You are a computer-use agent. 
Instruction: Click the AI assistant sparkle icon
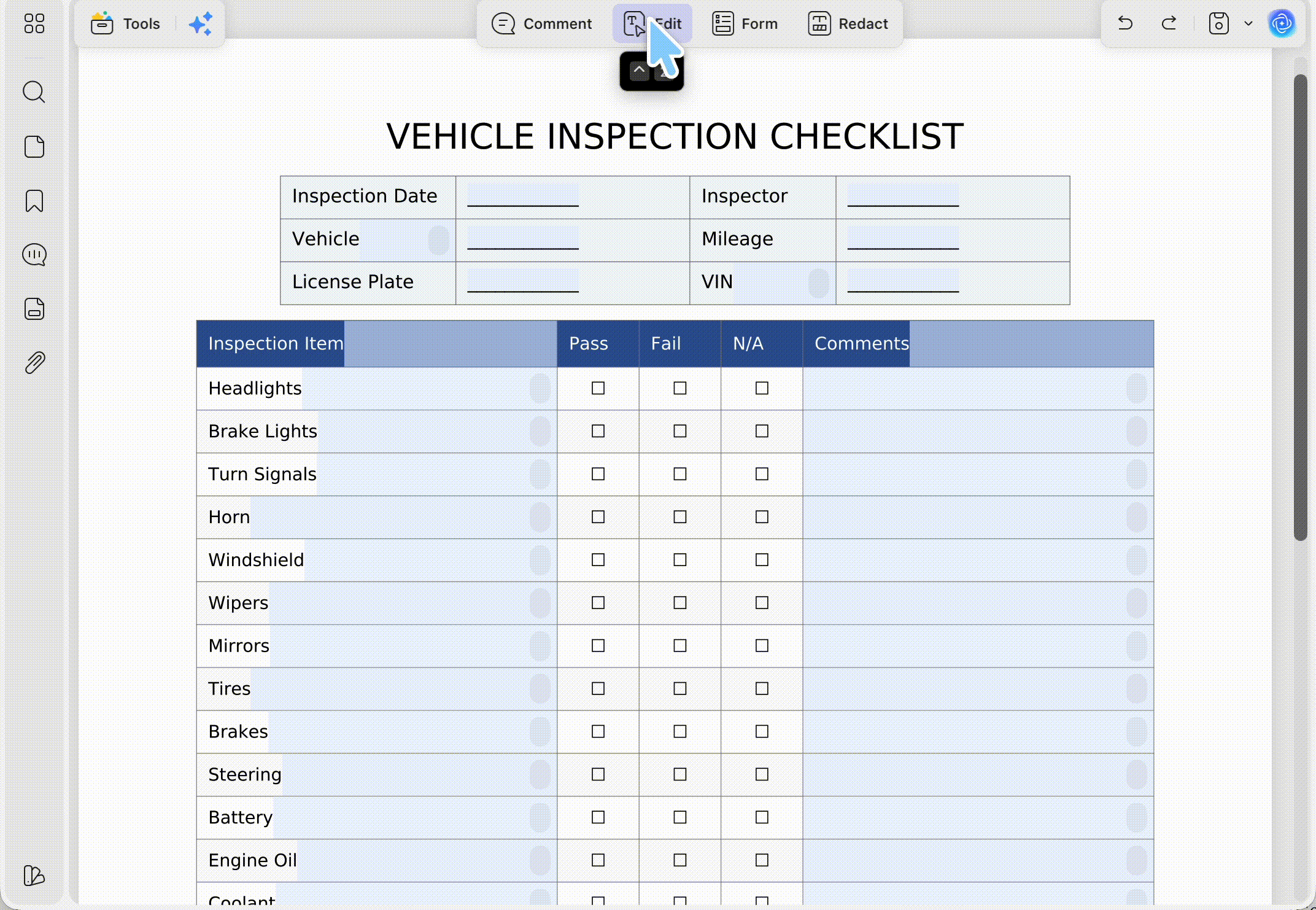pos(201,24)
